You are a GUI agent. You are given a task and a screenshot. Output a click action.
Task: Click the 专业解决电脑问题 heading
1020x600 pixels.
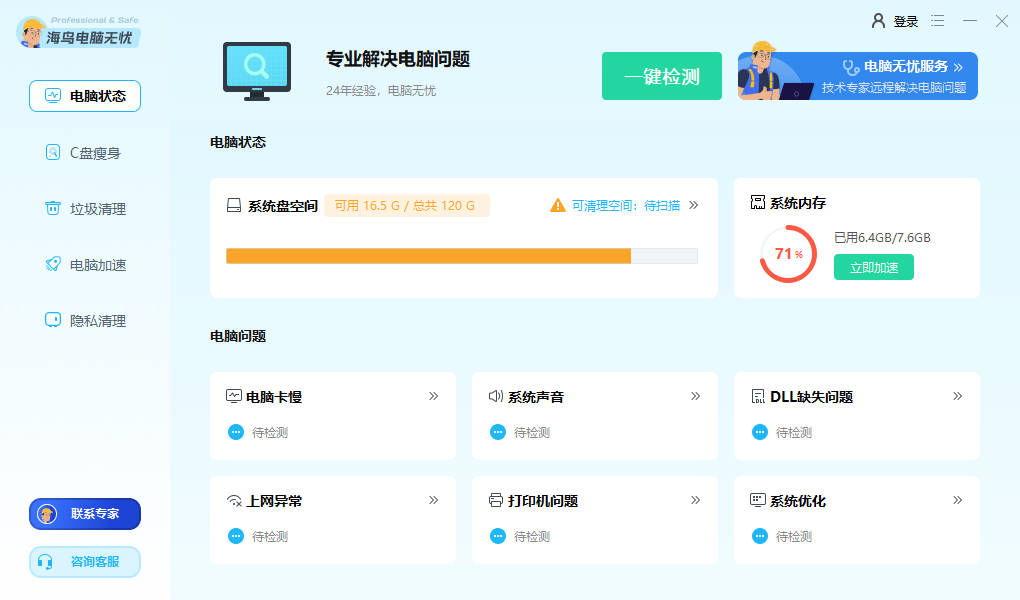pyautogui.click(x=398, y=59)
